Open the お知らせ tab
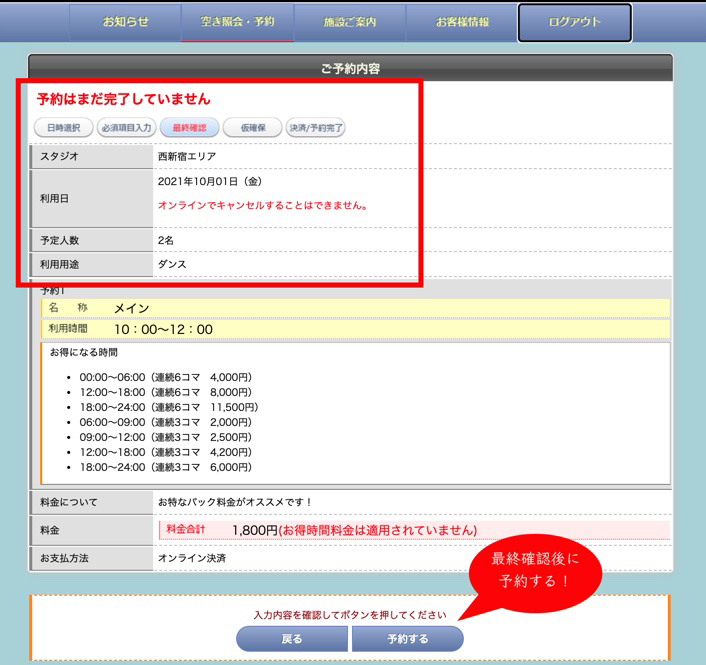Screen dimensions: 706x665 coord(125,22)
